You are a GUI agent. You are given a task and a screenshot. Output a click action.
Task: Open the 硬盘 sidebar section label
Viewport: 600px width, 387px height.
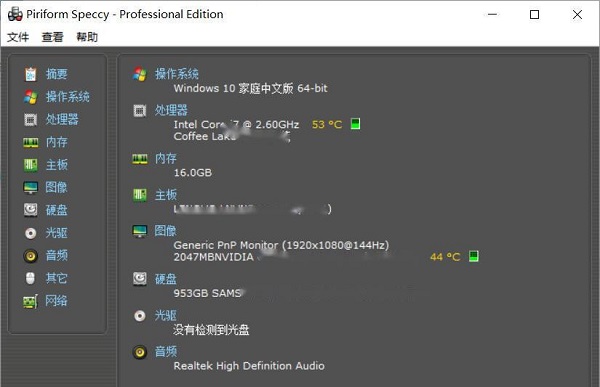tap(57, 210)
